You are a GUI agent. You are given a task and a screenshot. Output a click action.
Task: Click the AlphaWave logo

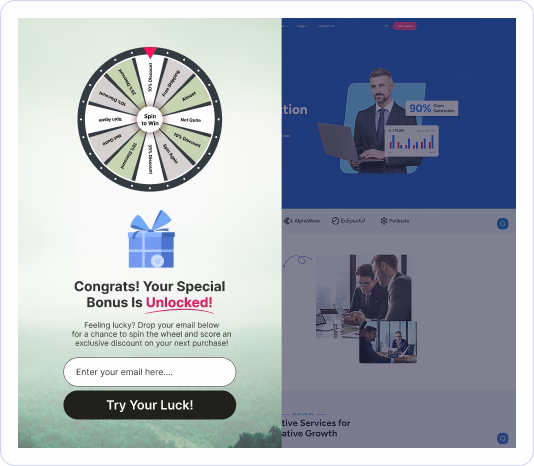[302, 221]
